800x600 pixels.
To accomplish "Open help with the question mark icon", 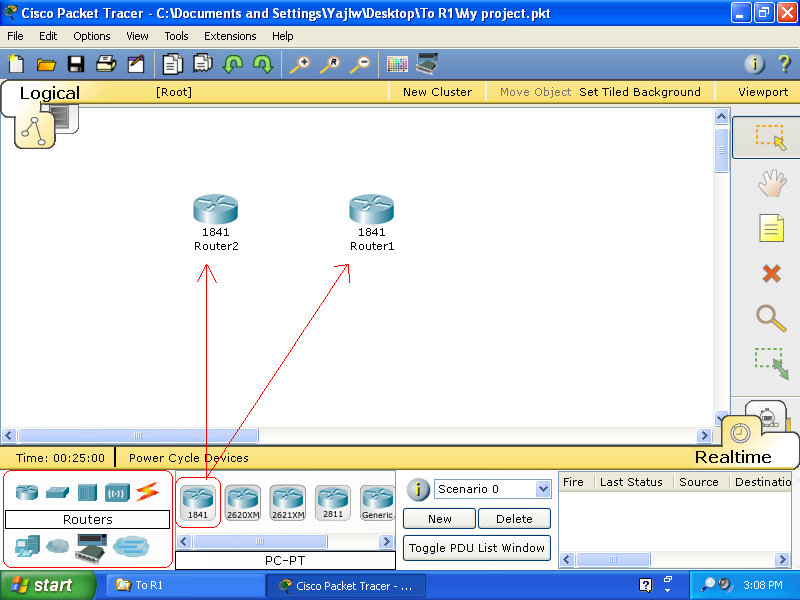I will (784, 64).
